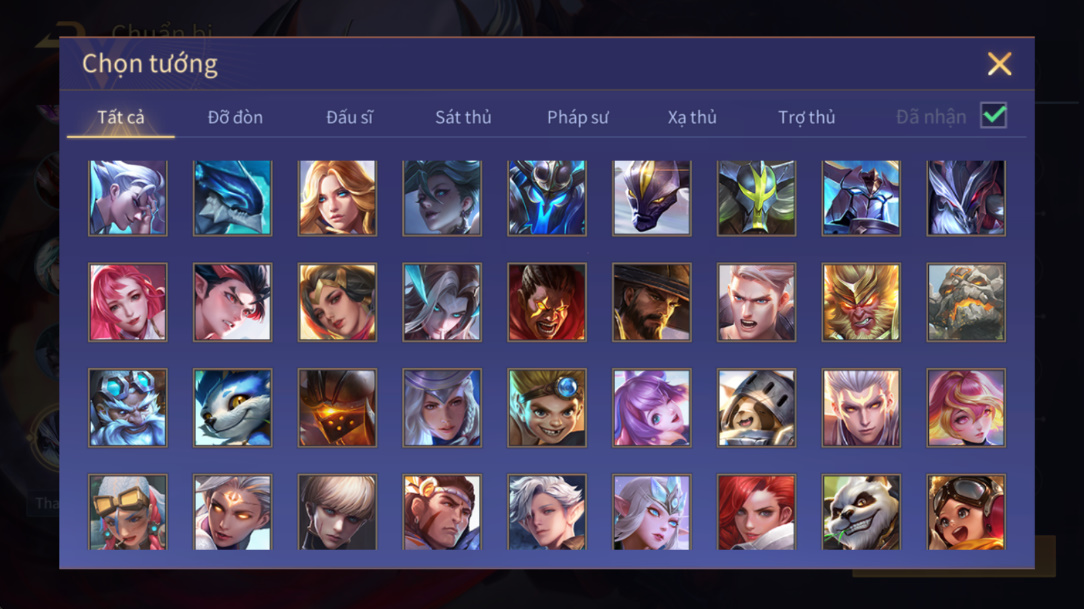Pick the blonde wavy-haired woman hero

[x=337, y=198]
